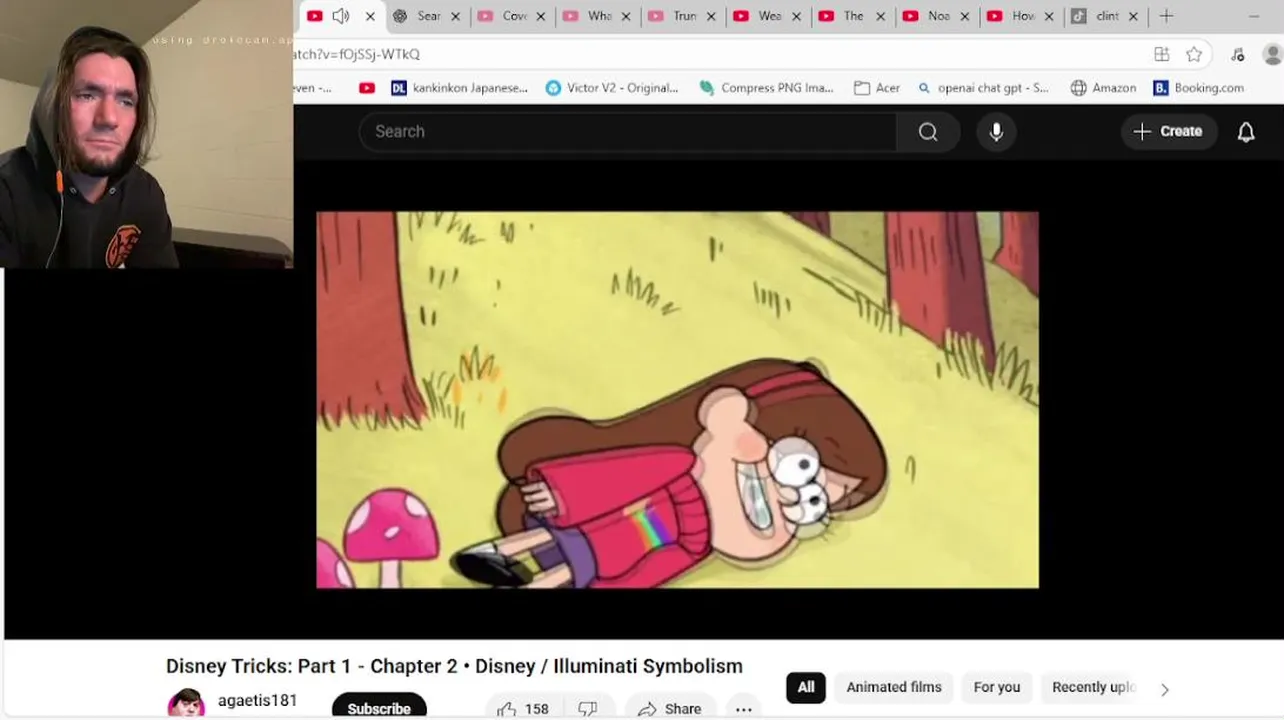
Task: Minimize the browser window
Action: [x=1254, y=16]
